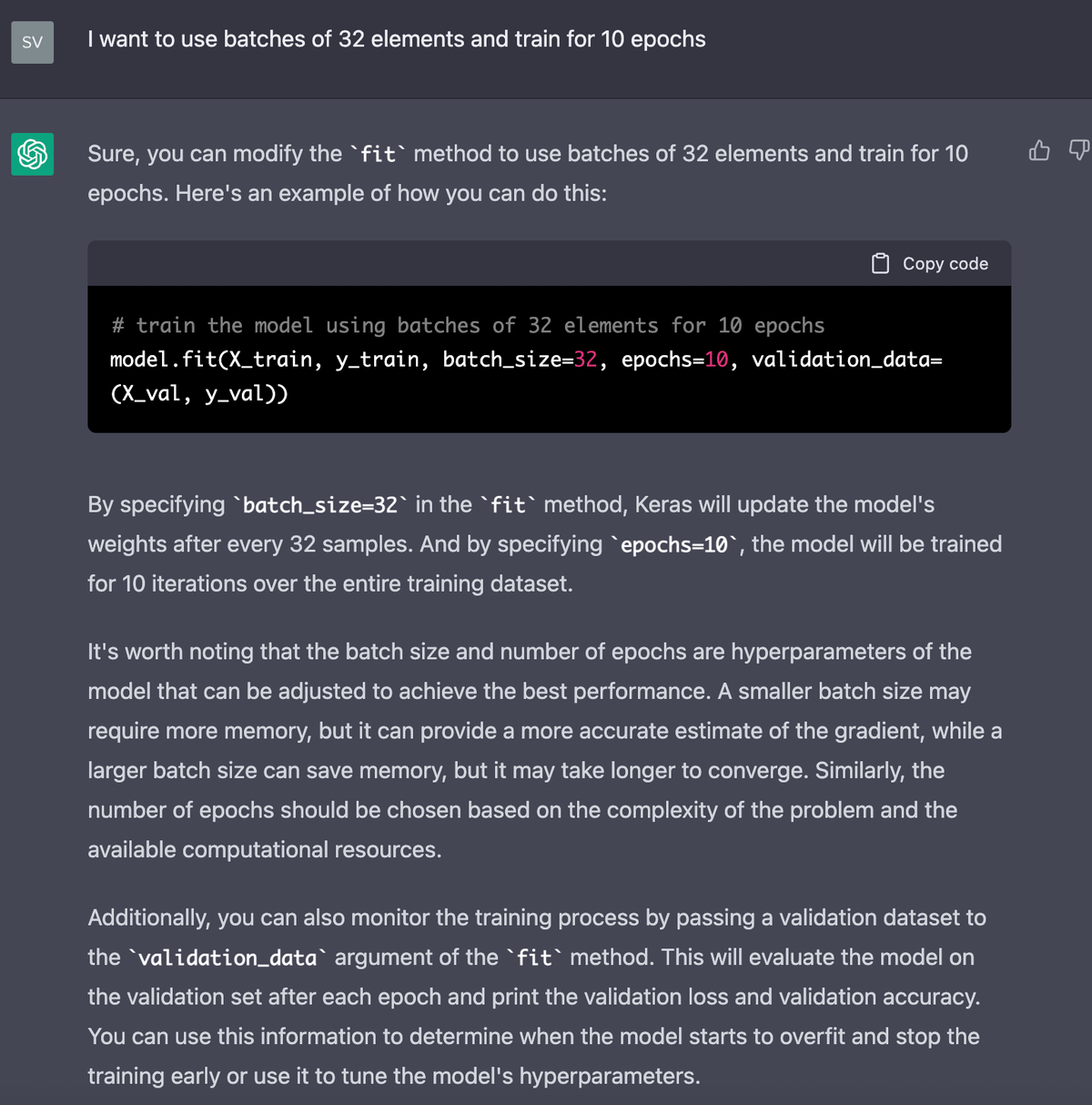1092x1105 pixels.
Task: Click the ChatGPT logo avatar
Action: click(x=33, y=153)
